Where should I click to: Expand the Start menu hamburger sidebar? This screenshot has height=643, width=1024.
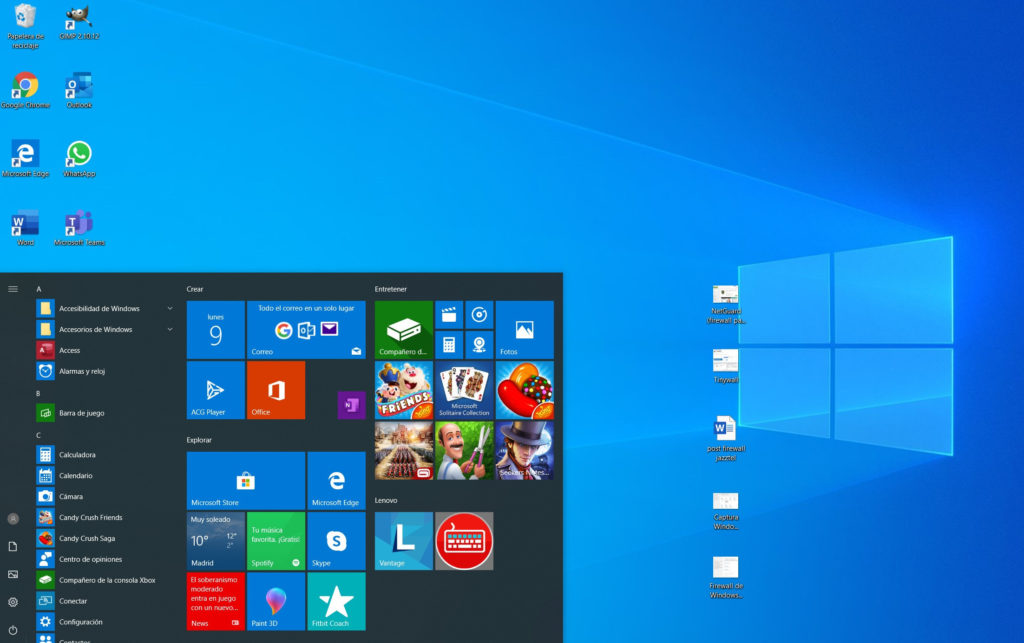13,288
